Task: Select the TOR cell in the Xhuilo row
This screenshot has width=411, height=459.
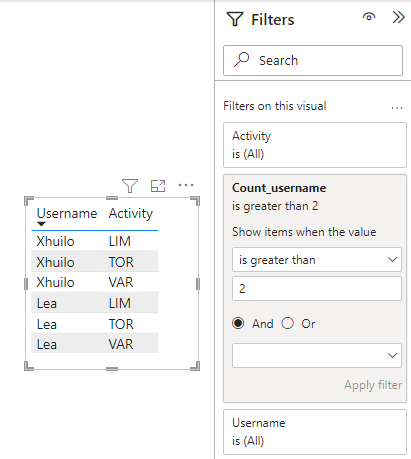Action: click(x=121, y=262)
